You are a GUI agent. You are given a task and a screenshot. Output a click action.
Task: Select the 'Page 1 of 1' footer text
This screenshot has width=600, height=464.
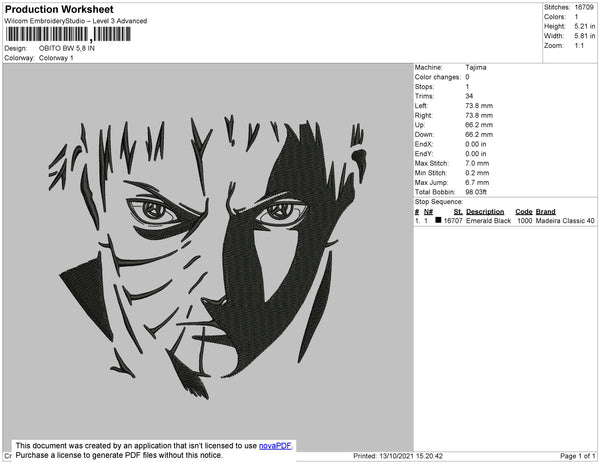[x=577, y=456]
